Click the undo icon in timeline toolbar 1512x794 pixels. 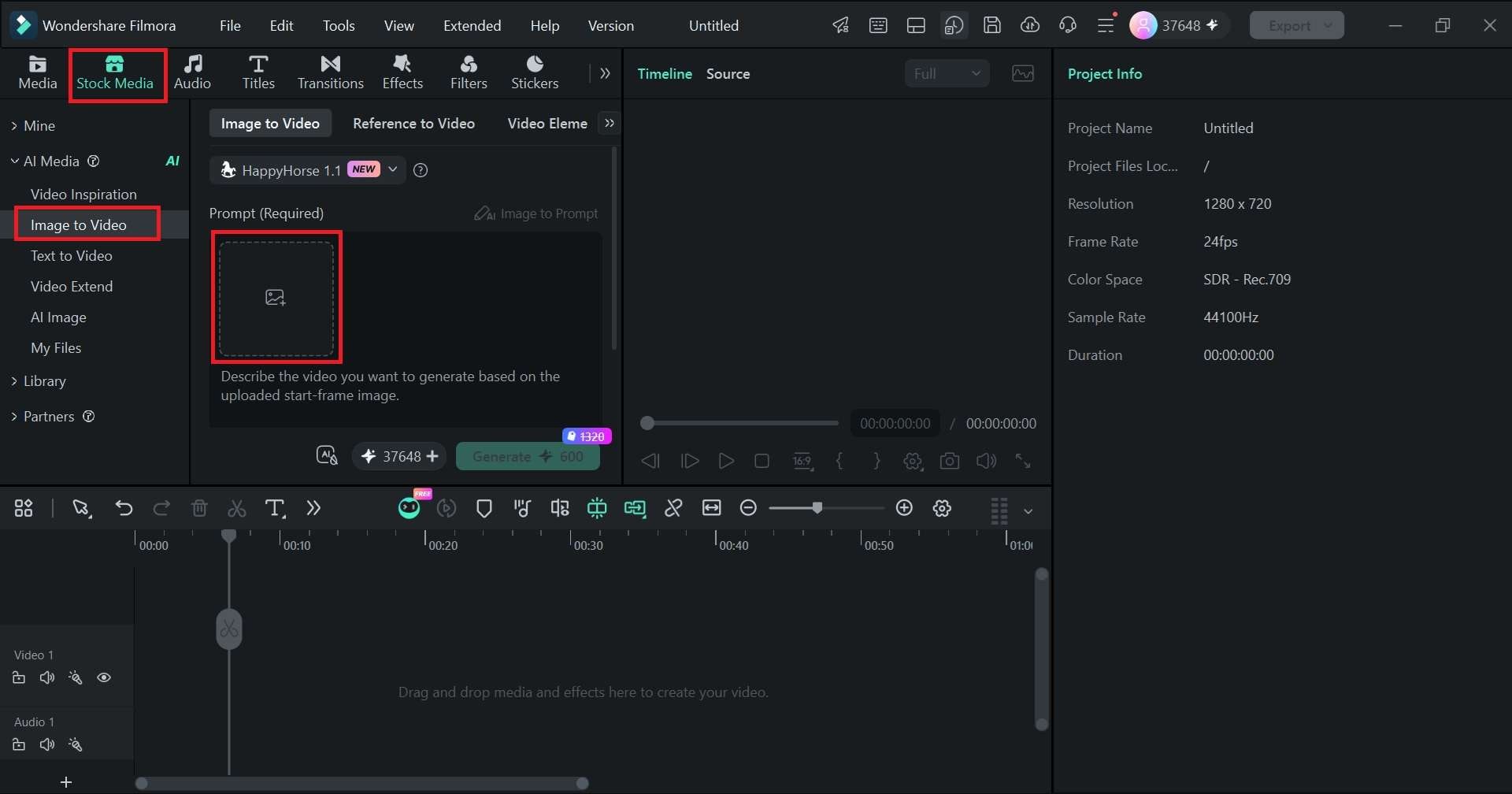[x=124, y=508]
